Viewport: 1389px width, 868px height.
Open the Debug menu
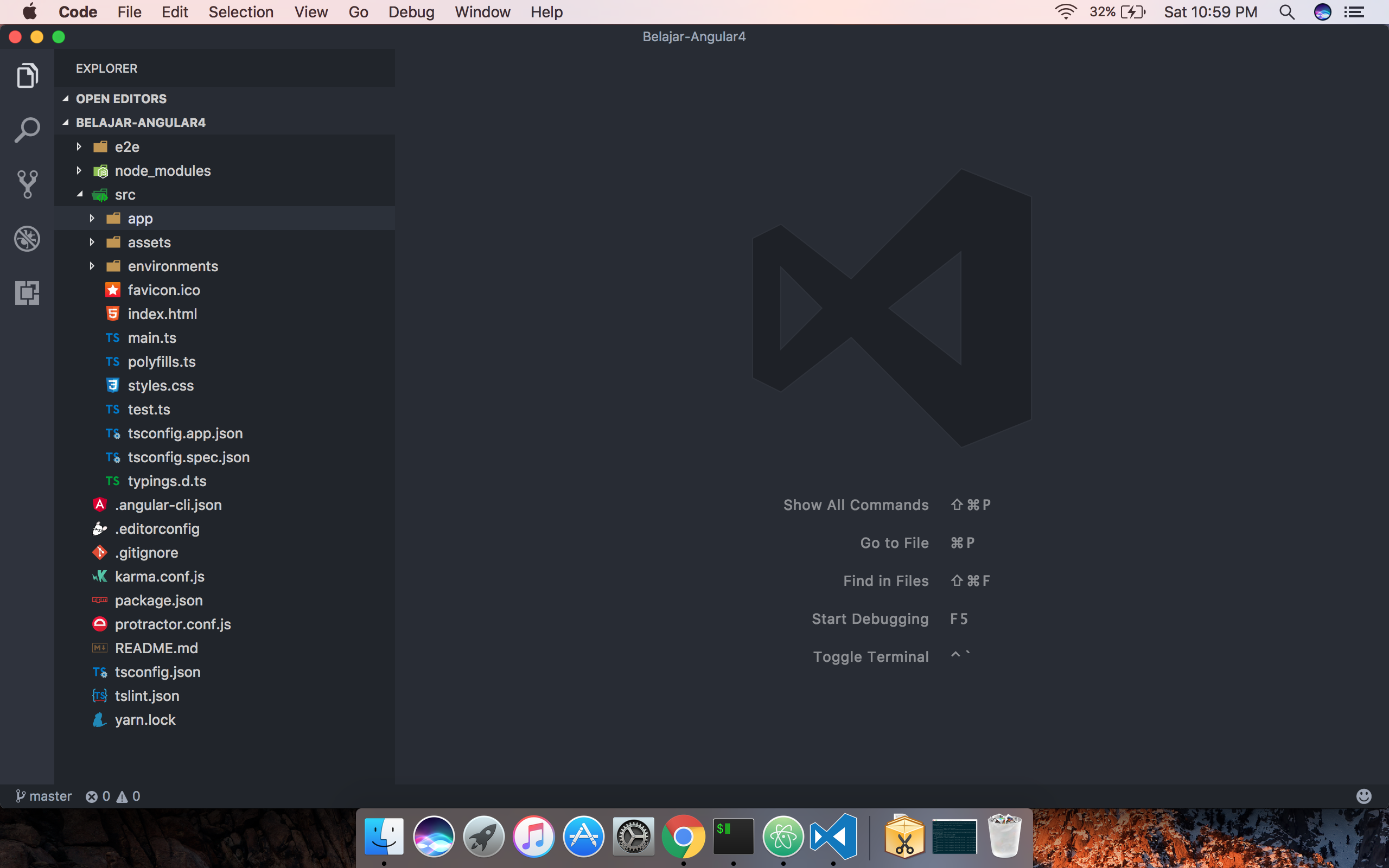[x=411, y=12]
